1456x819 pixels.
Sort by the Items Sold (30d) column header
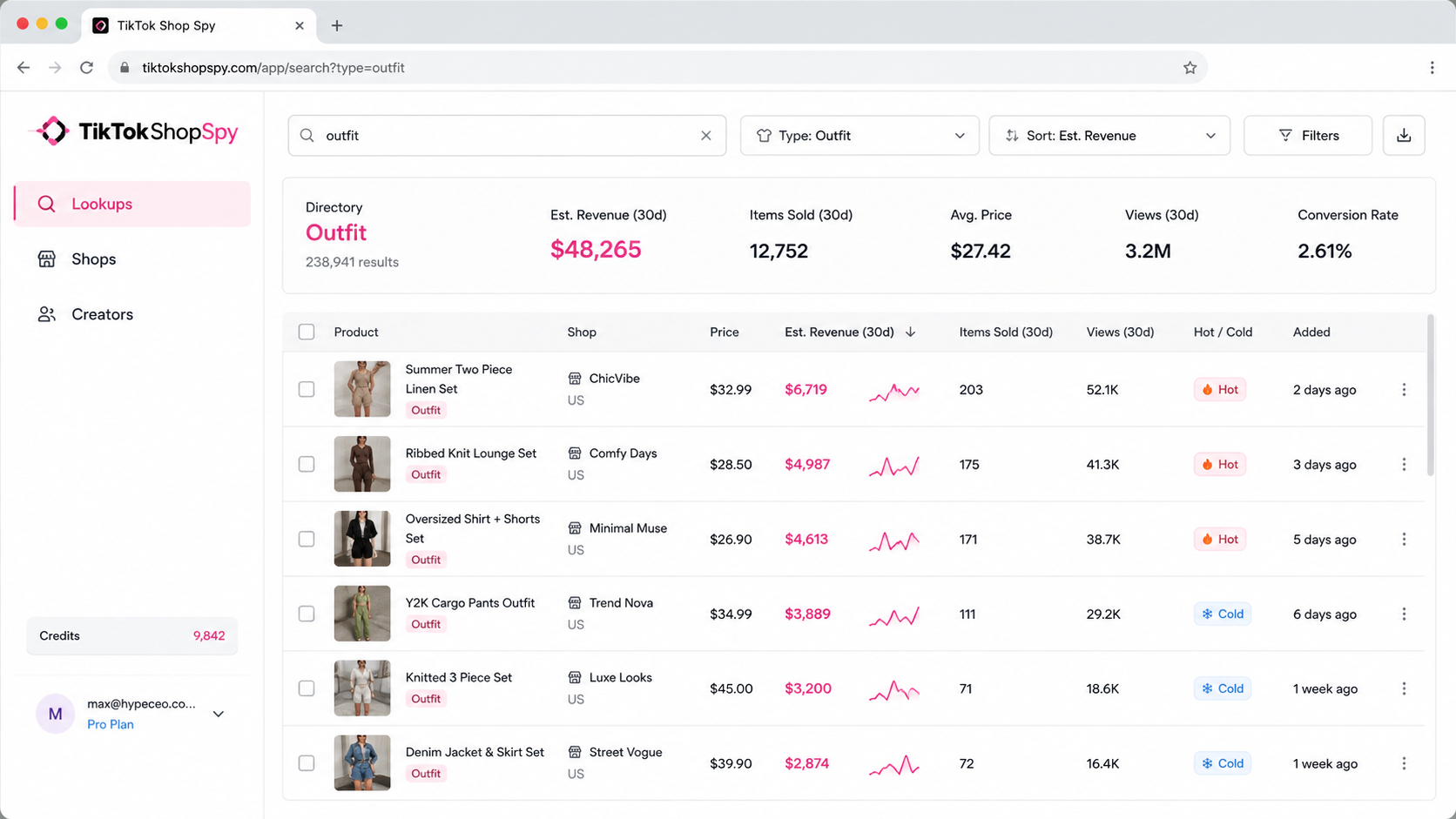coord(1006,332)
